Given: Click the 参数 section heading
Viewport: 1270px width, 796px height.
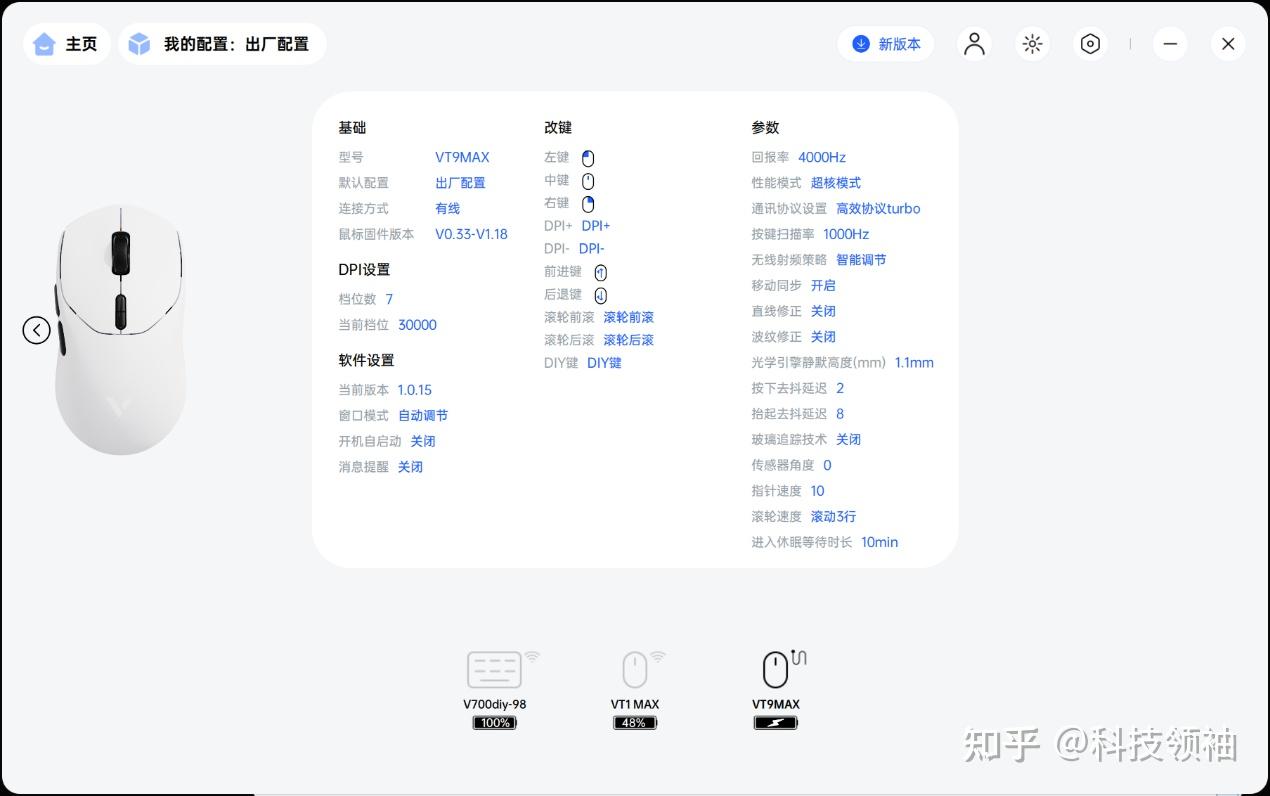Looking at the screenshot, I should (x=765, y=128).
